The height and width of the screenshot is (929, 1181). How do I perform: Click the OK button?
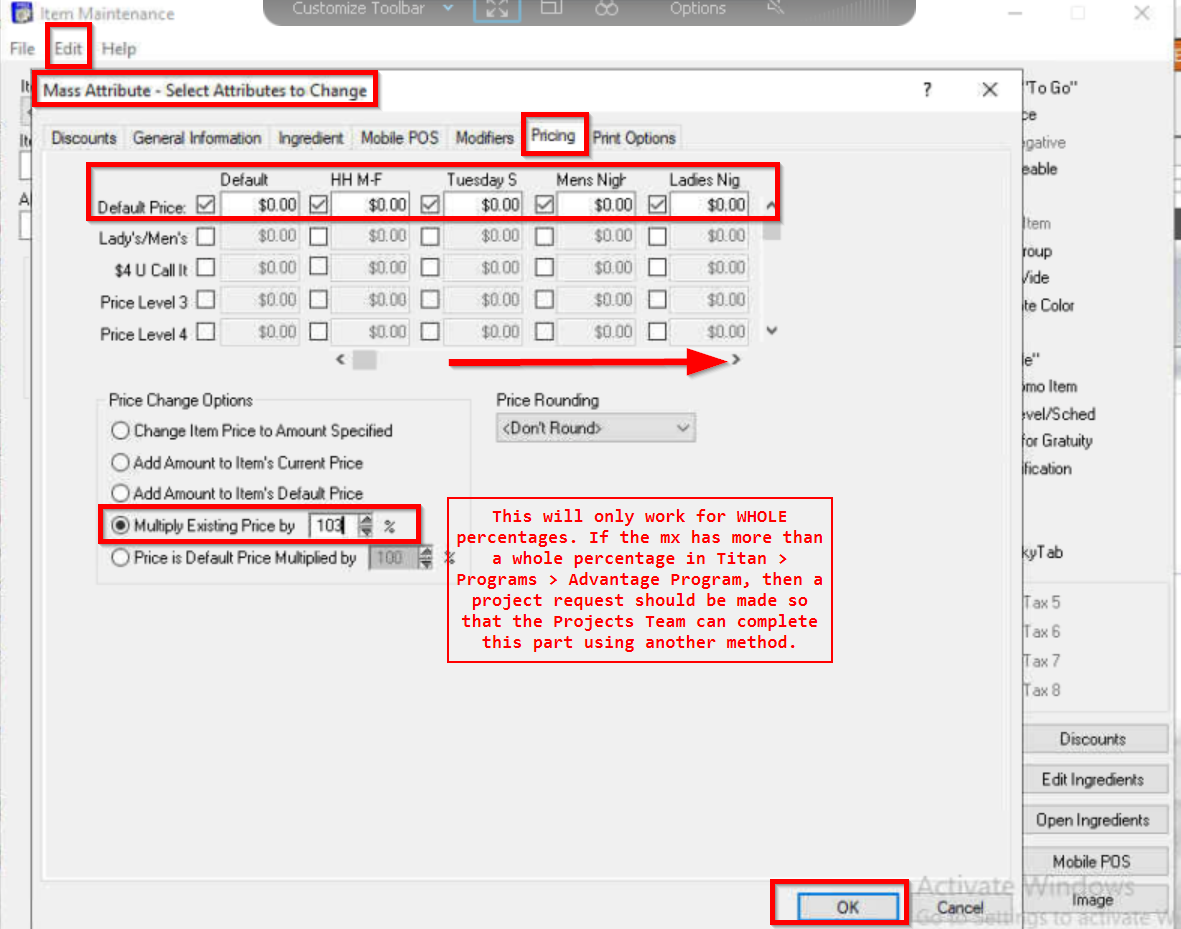click(x=846, y=907)
